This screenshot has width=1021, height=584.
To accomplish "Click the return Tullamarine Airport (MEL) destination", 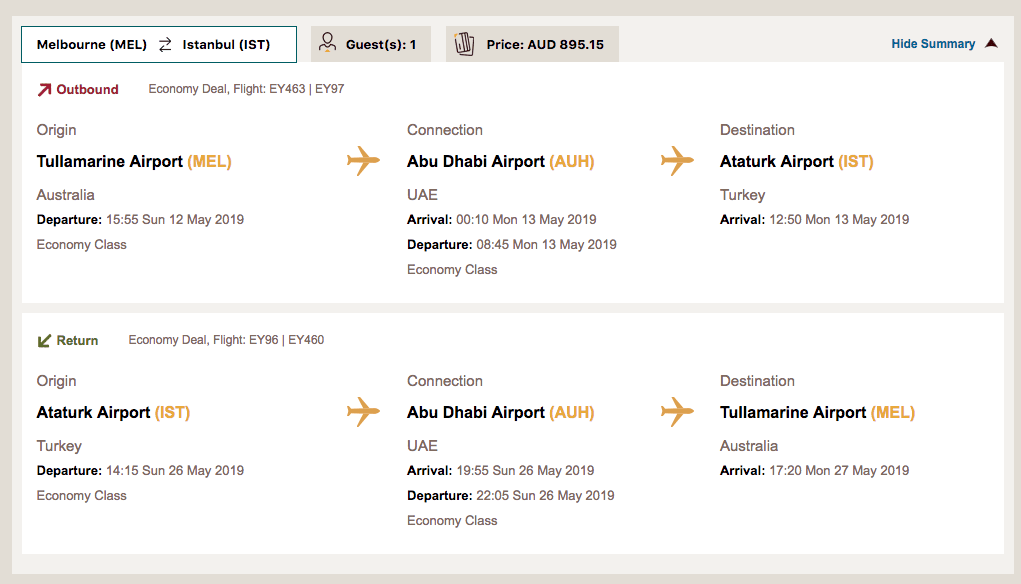I will [817, 413].
